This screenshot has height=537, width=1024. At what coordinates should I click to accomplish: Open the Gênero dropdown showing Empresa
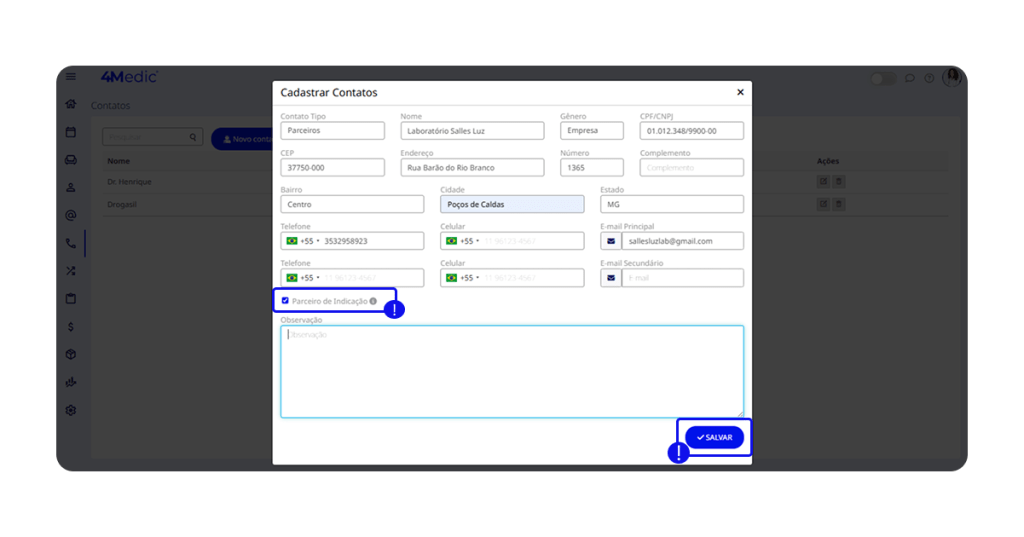591,131
